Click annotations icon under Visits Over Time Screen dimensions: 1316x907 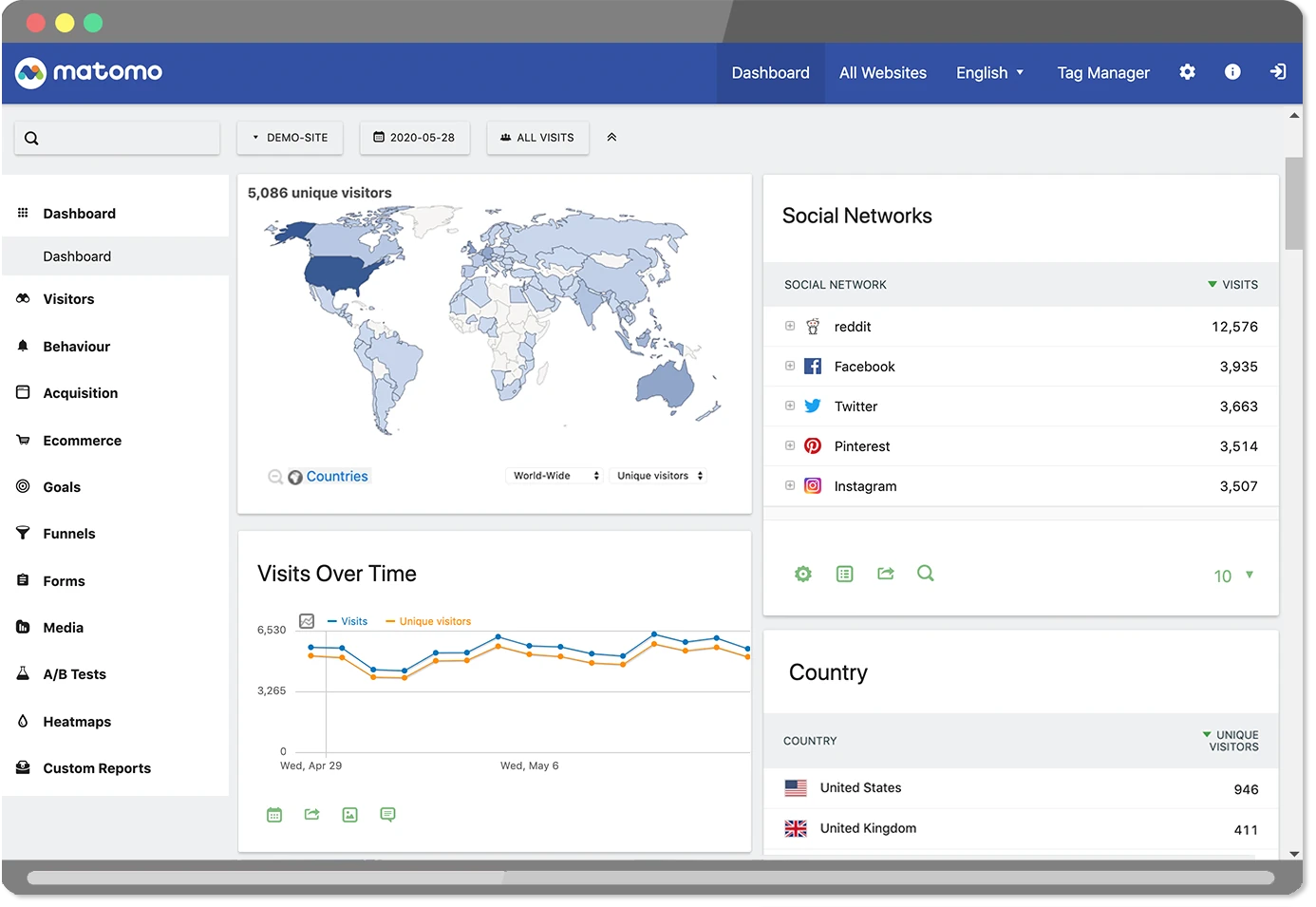[387, 815]
